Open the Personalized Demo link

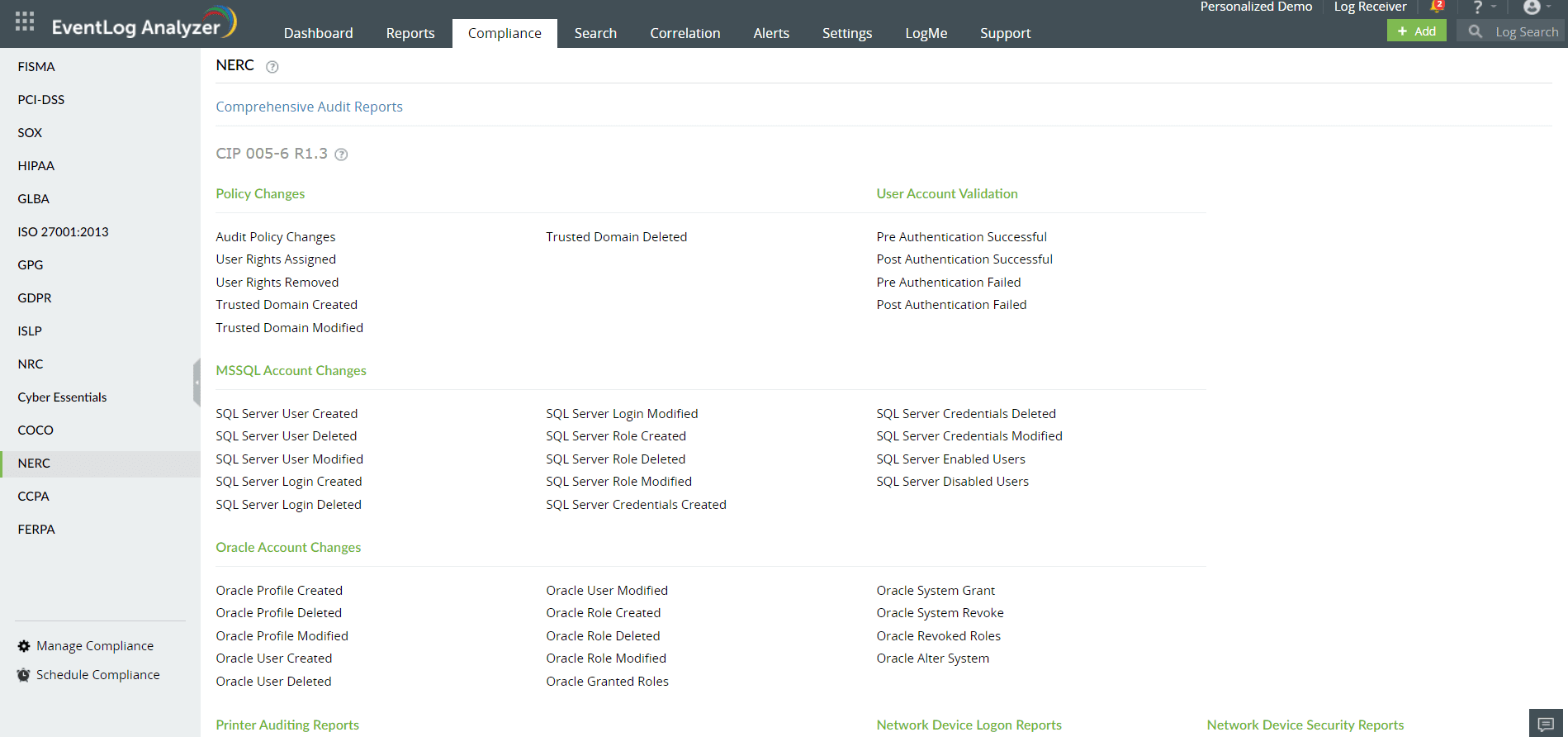point(1256,7)
